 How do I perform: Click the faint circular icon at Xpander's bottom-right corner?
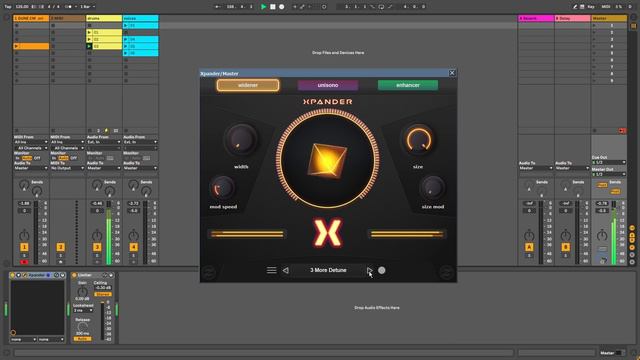tap(447, 272)
